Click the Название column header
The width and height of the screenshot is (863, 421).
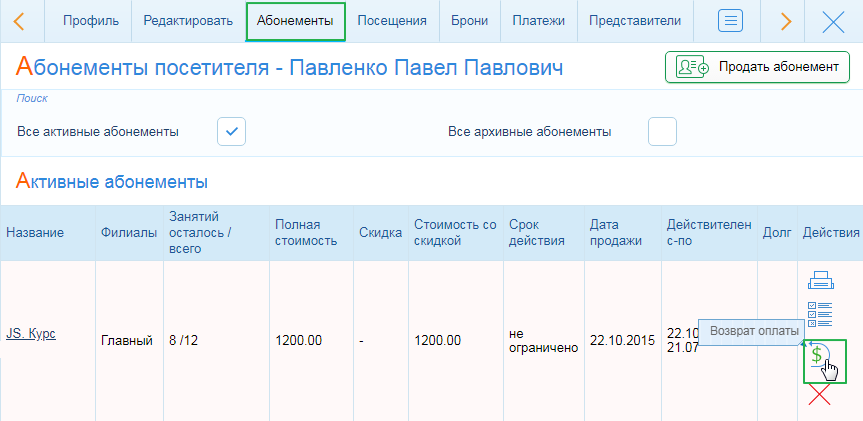tap(35, 233)
